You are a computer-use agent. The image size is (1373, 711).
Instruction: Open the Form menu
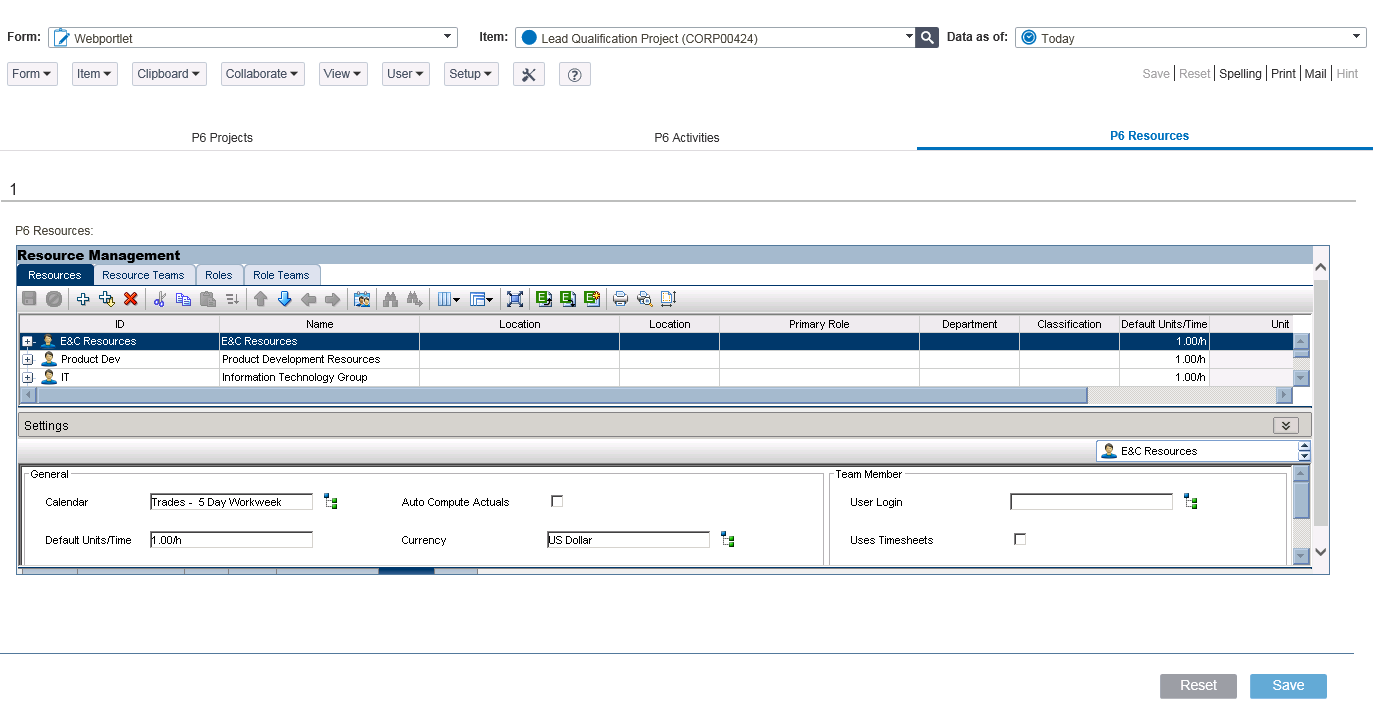tap(33, 74)
